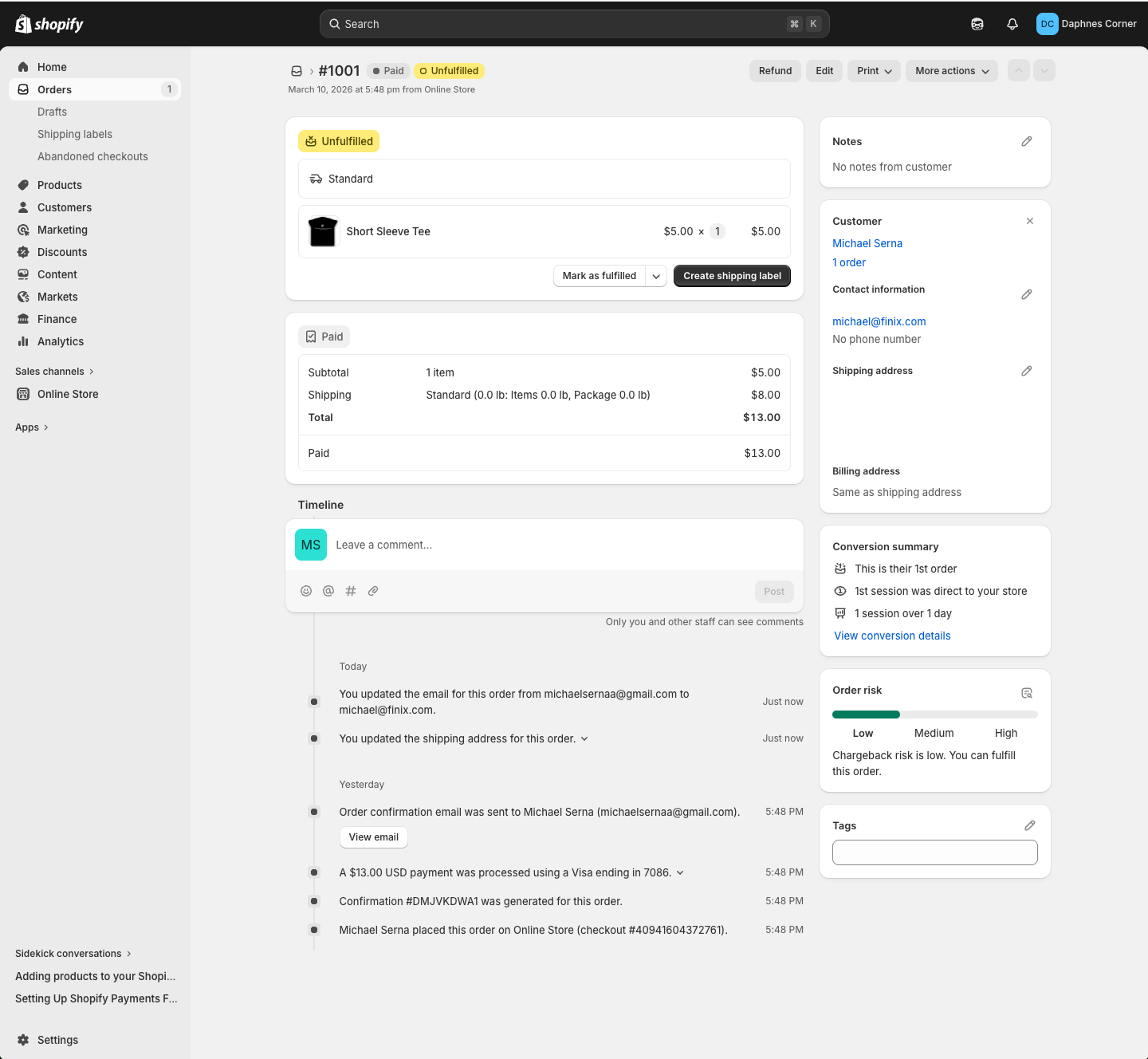Edit the Notes with the pencil icon
The height and width of the screenshot is (1059, 1148).
[1027, 141]
